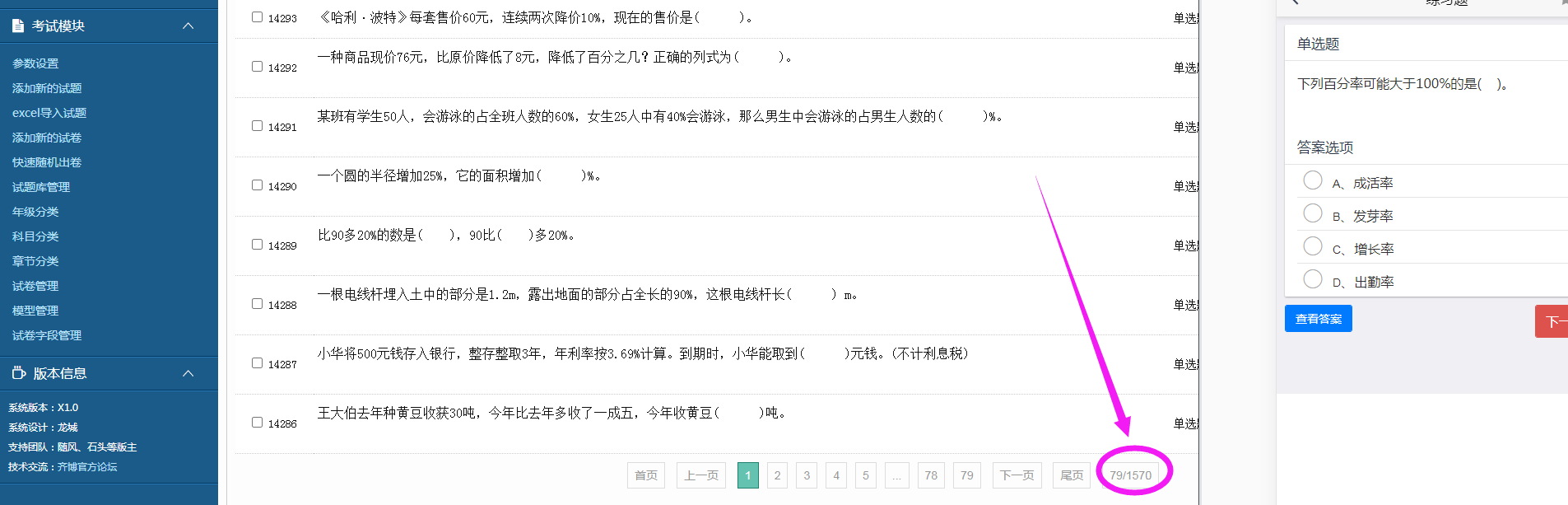The image size is (1568, 505).
Task: Pick answer option D 出勤率
Action: click(x=1313, y=279)
